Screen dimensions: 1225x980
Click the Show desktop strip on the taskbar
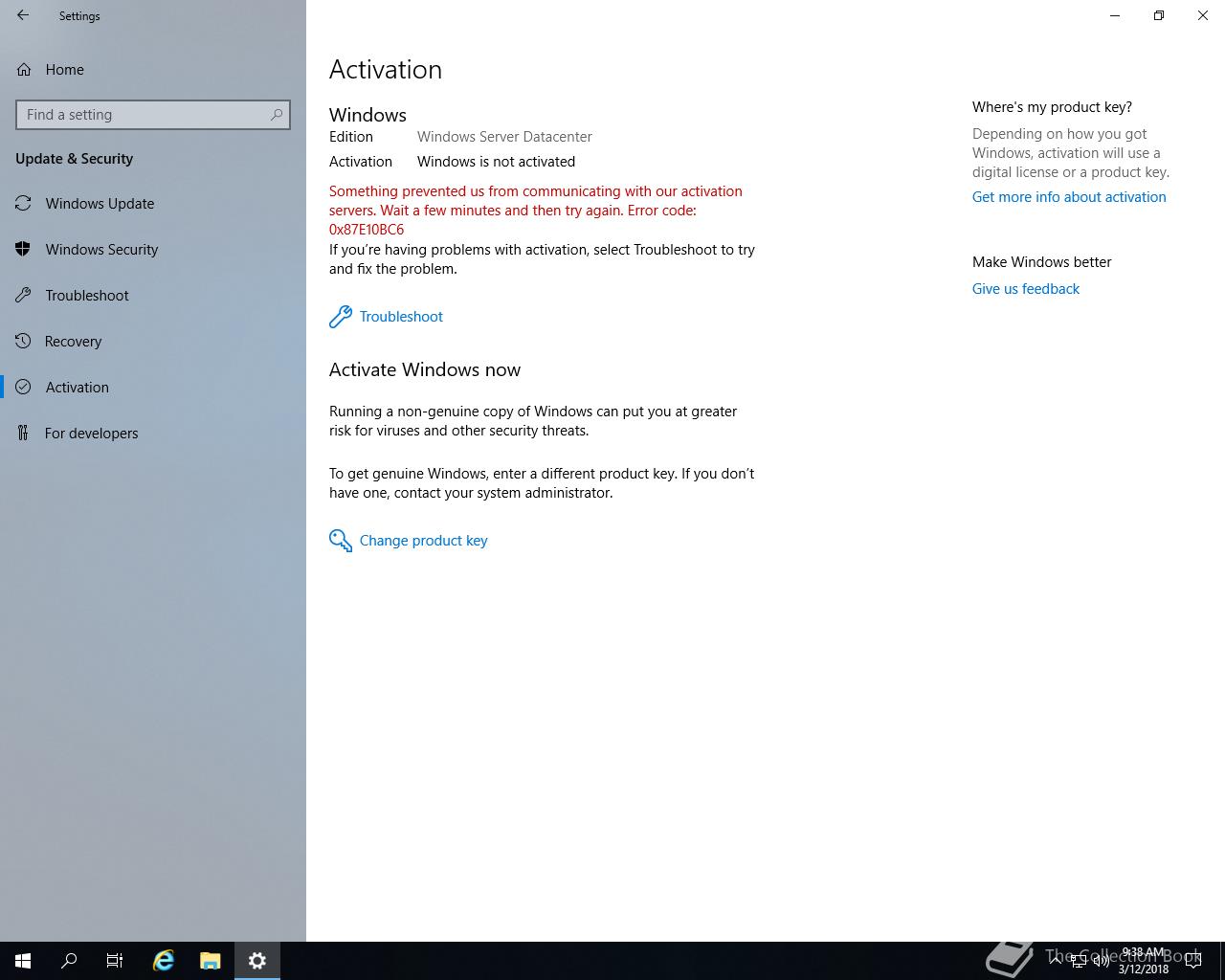(1222, 961)
